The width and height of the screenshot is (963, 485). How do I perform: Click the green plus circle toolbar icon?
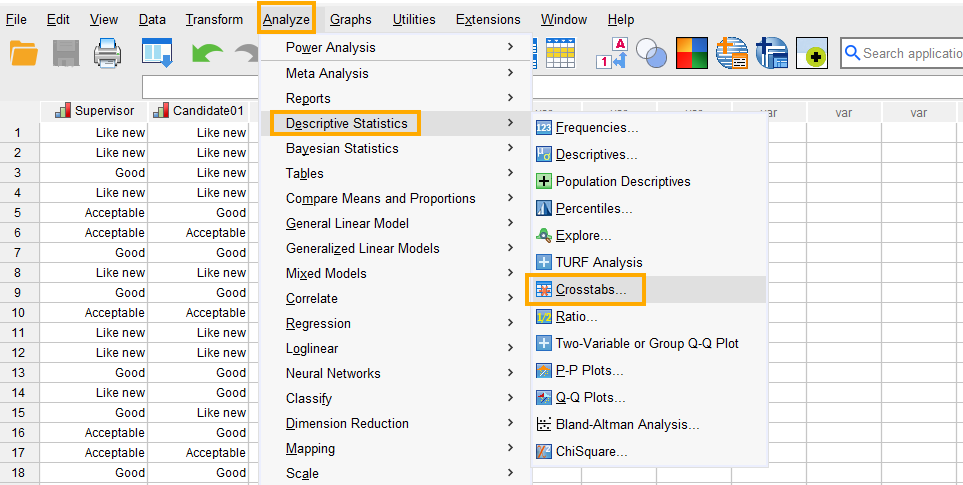coord(812,53)
